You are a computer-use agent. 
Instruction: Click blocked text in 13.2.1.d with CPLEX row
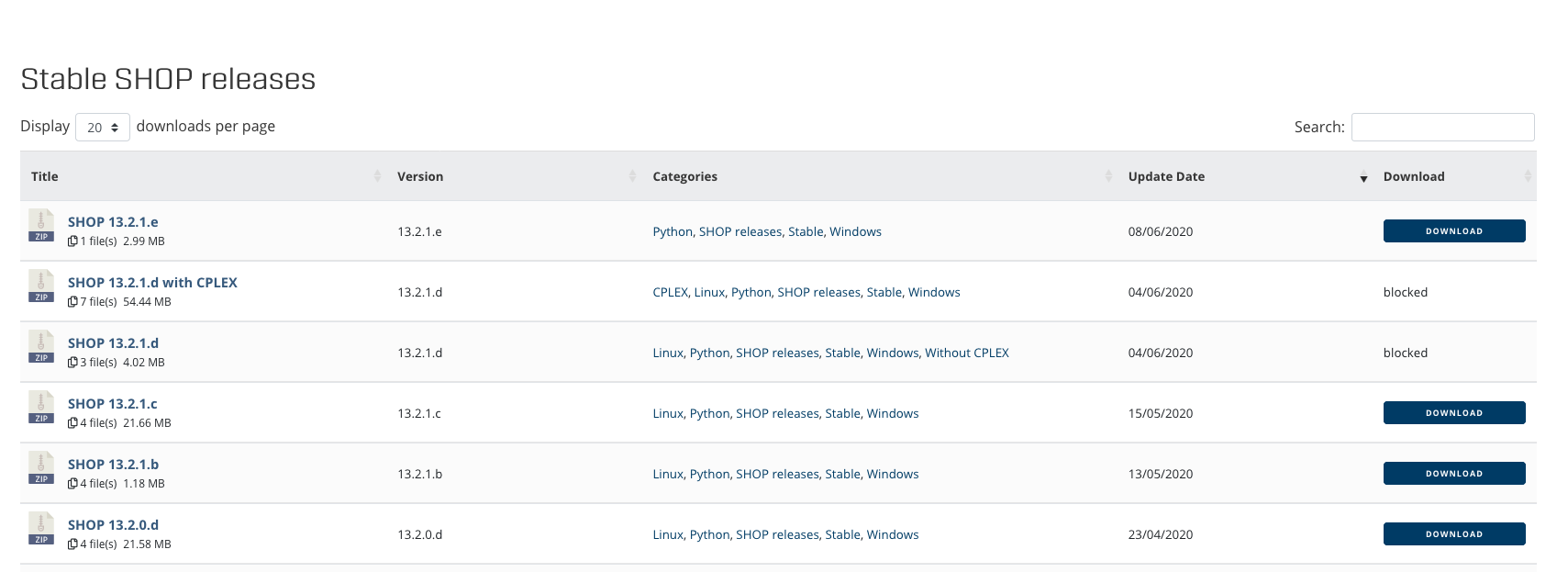(1406, 293)
